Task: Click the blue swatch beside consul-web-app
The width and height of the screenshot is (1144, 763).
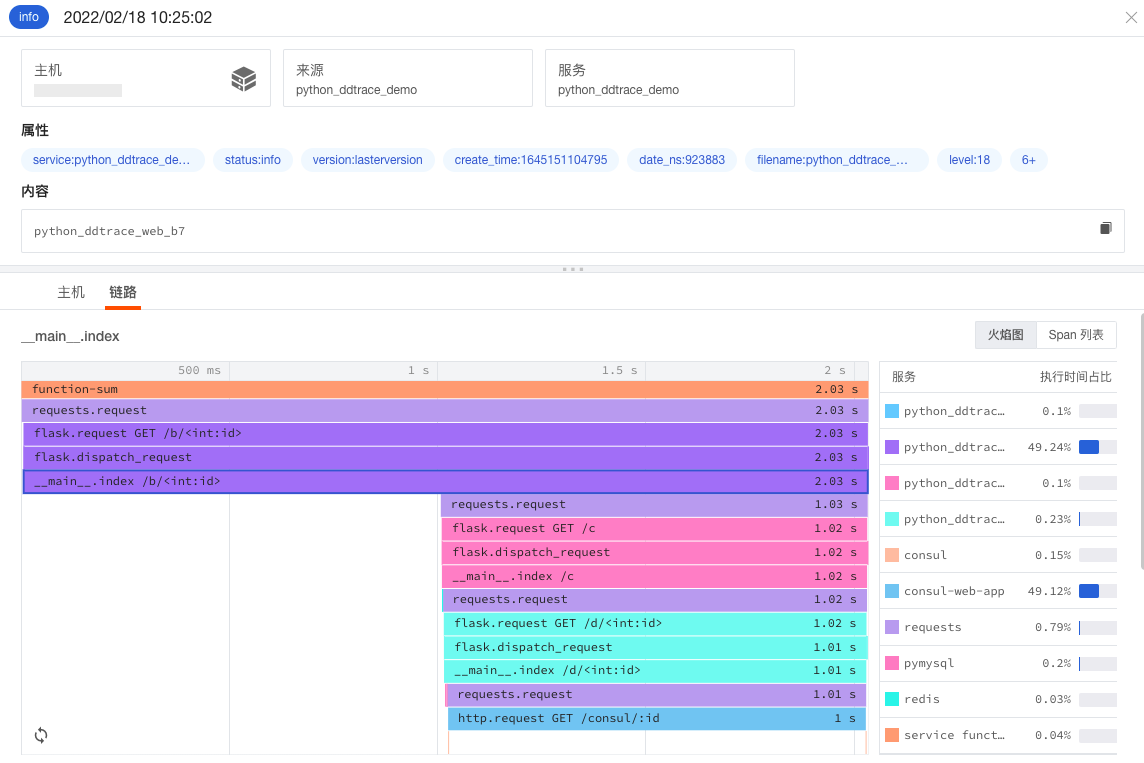Action: (892, 591)
